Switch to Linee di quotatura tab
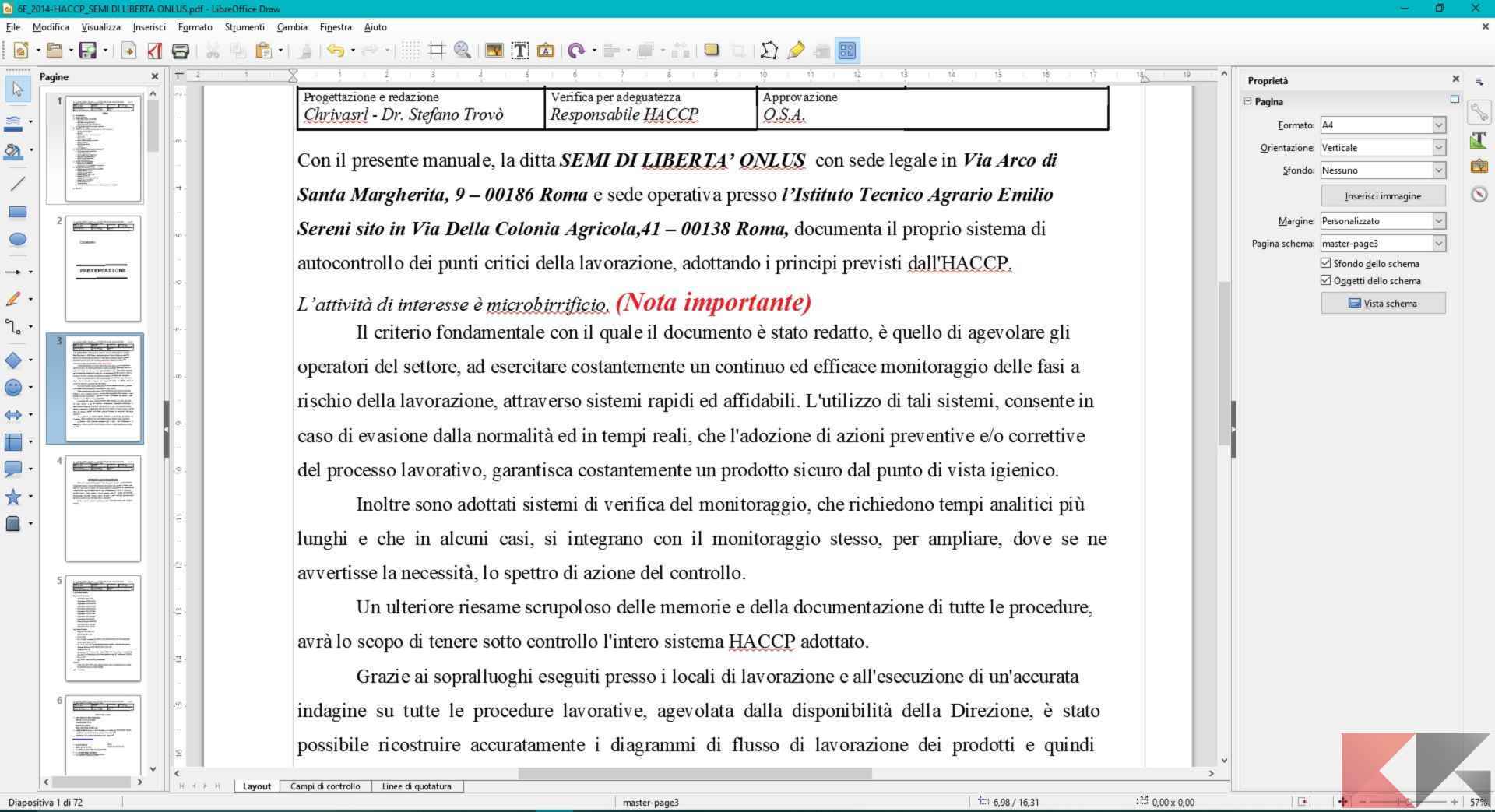 click(x=417, y=786)
